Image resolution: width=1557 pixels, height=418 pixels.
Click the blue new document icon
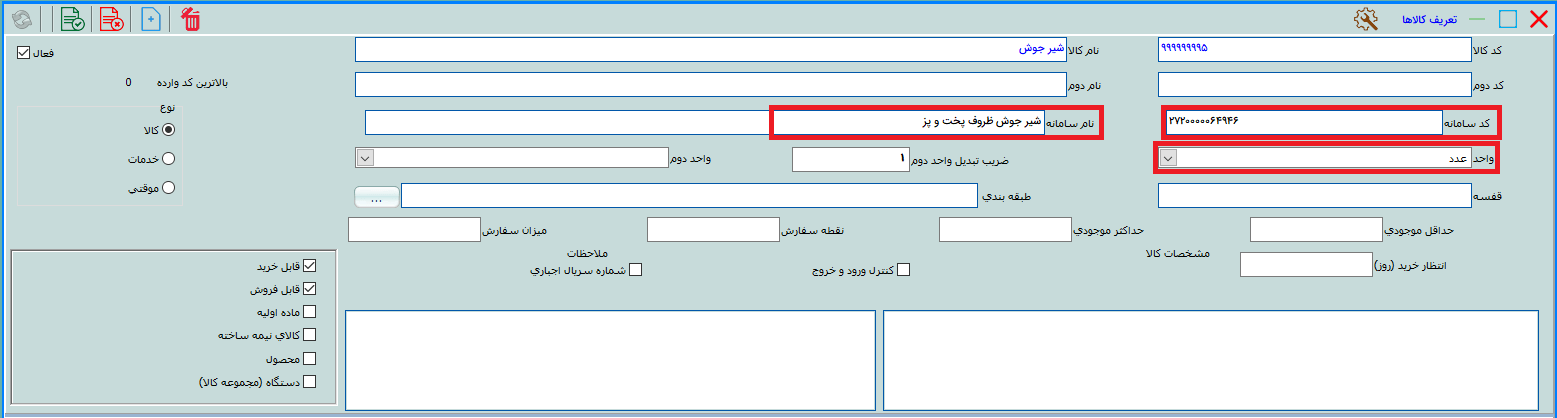pyautogui.click(x=150, y=19)
